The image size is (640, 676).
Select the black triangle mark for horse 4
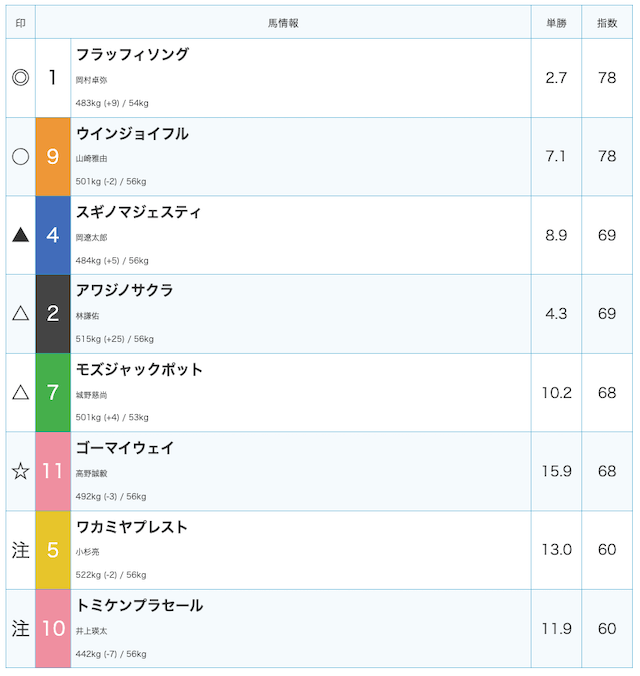[20, 235]
